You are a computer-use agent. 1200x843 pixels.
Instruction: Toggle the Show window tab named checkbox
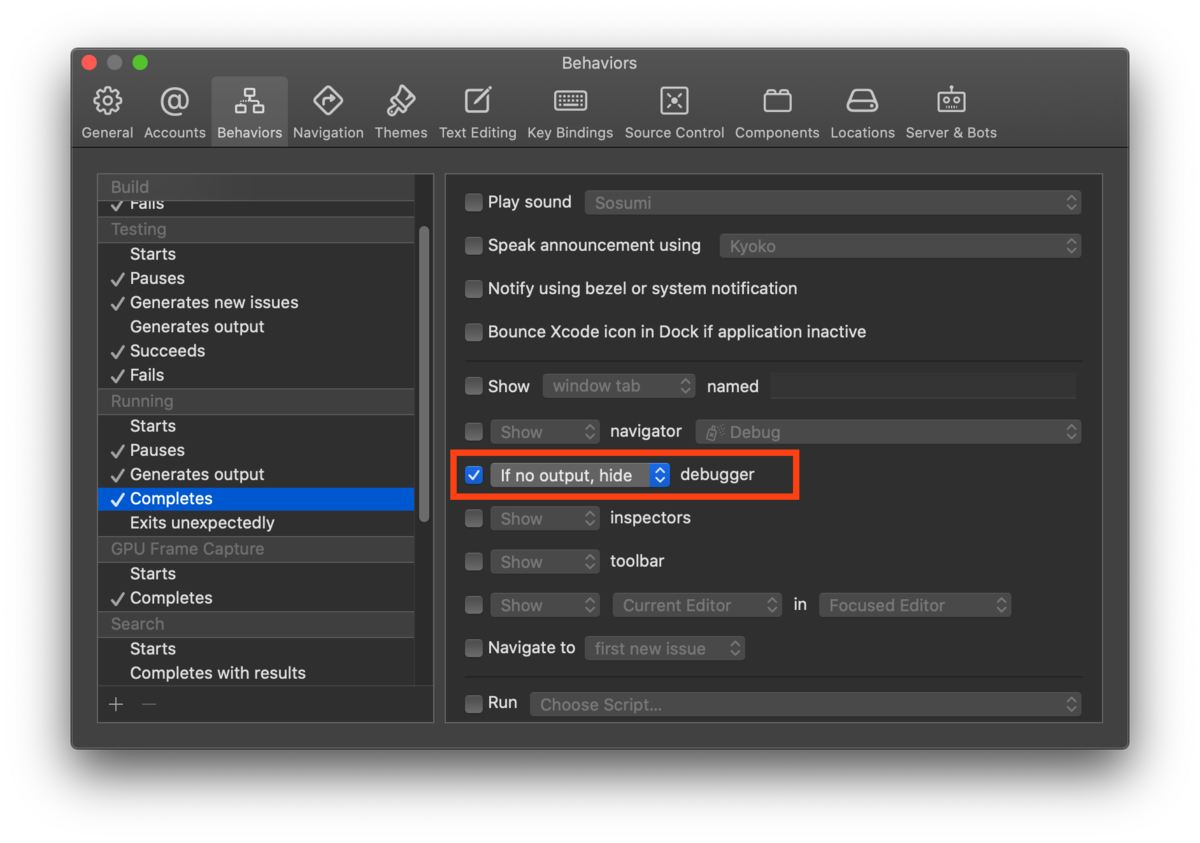[x=474, y=386]
